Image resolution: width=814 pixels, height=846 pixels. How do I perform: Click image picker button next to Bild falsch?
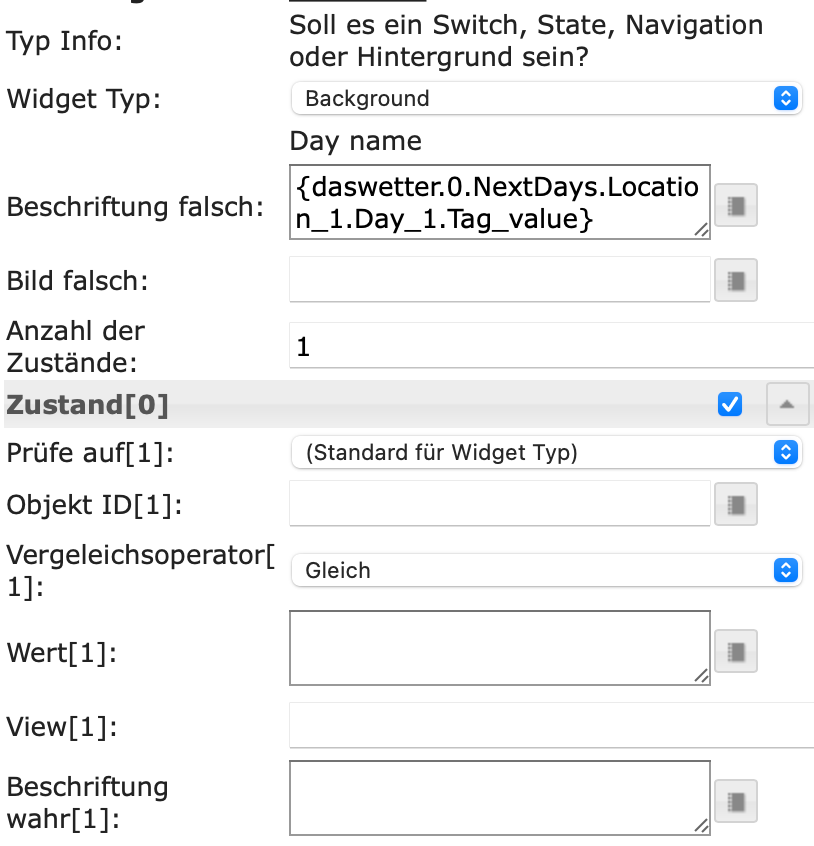(735, 280)
